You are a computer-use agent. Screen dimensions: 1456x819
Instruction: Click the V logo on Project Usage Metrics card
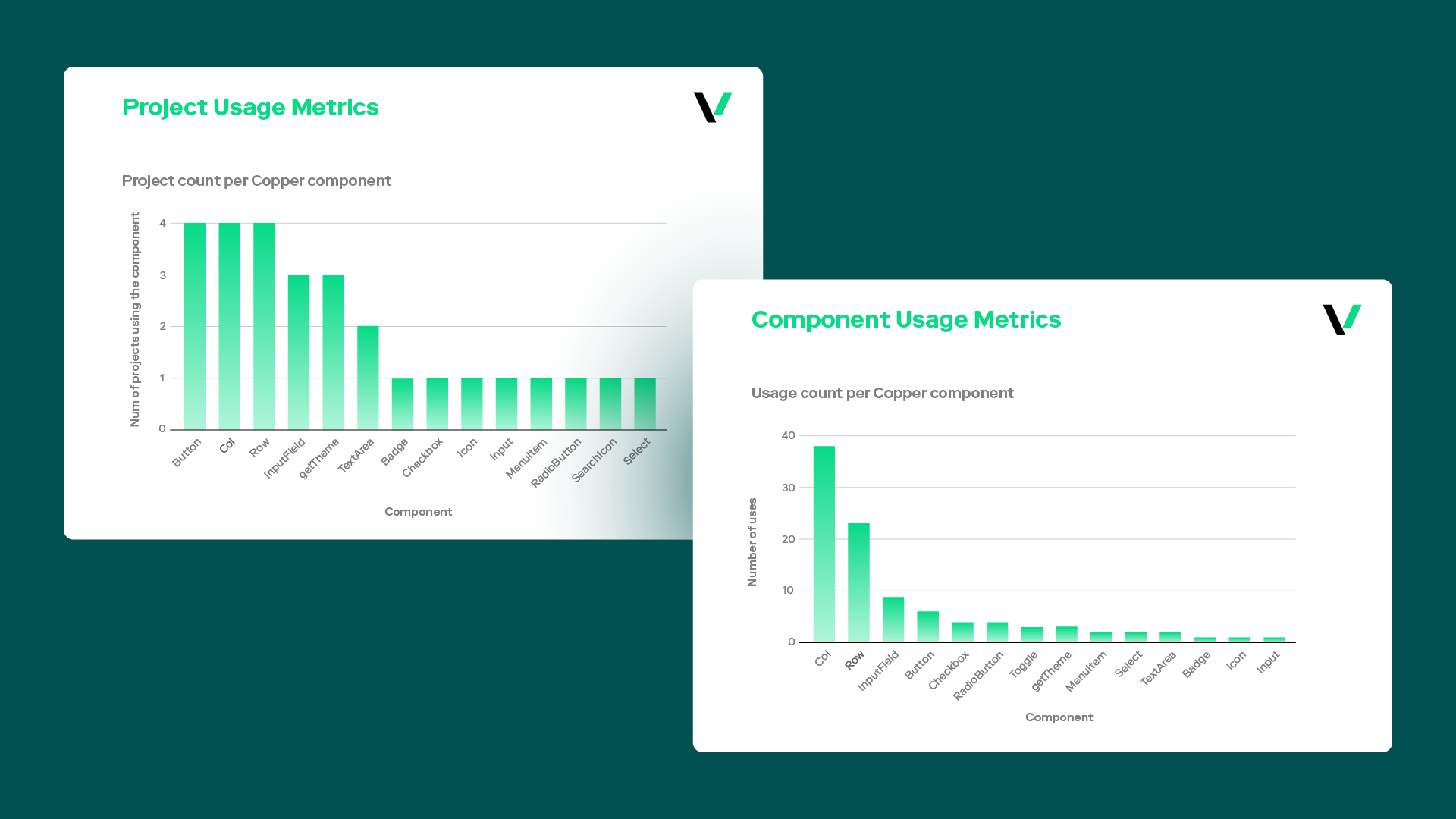(711, 106)
